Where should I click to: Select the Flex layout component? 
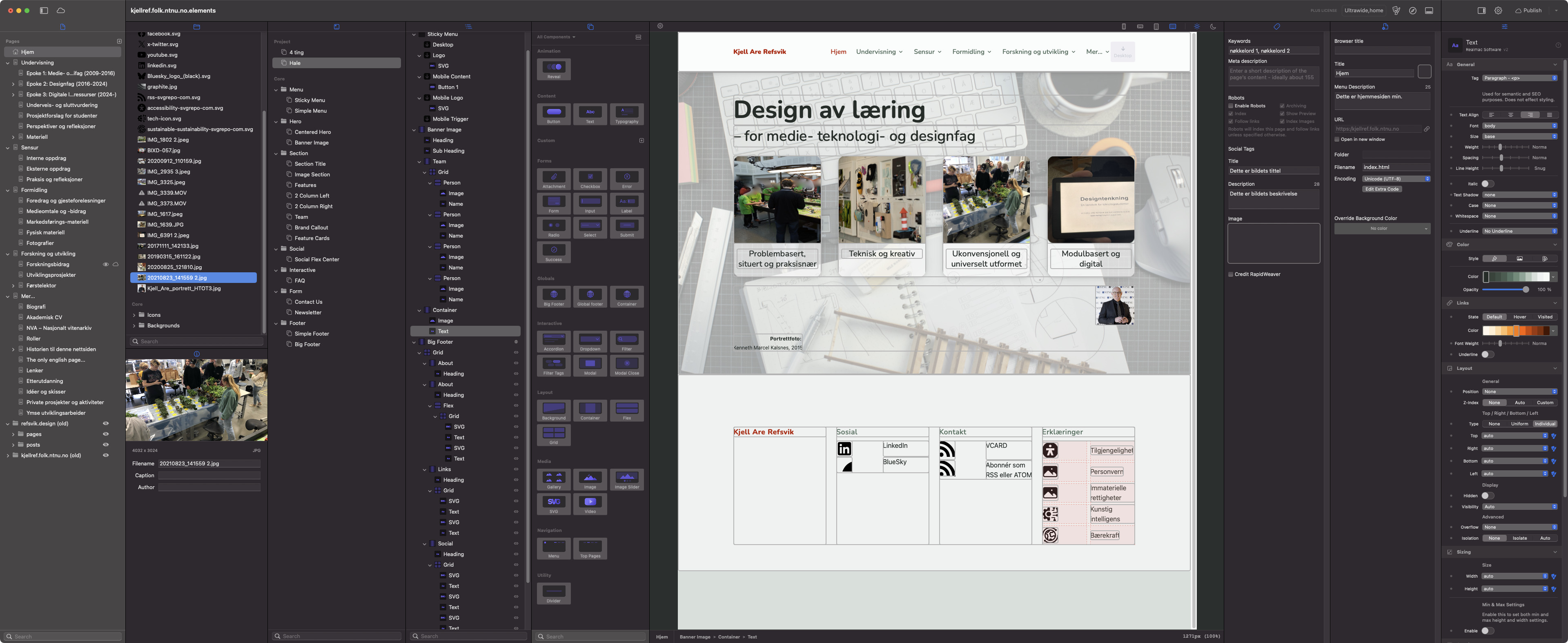(x=626, y=410)
